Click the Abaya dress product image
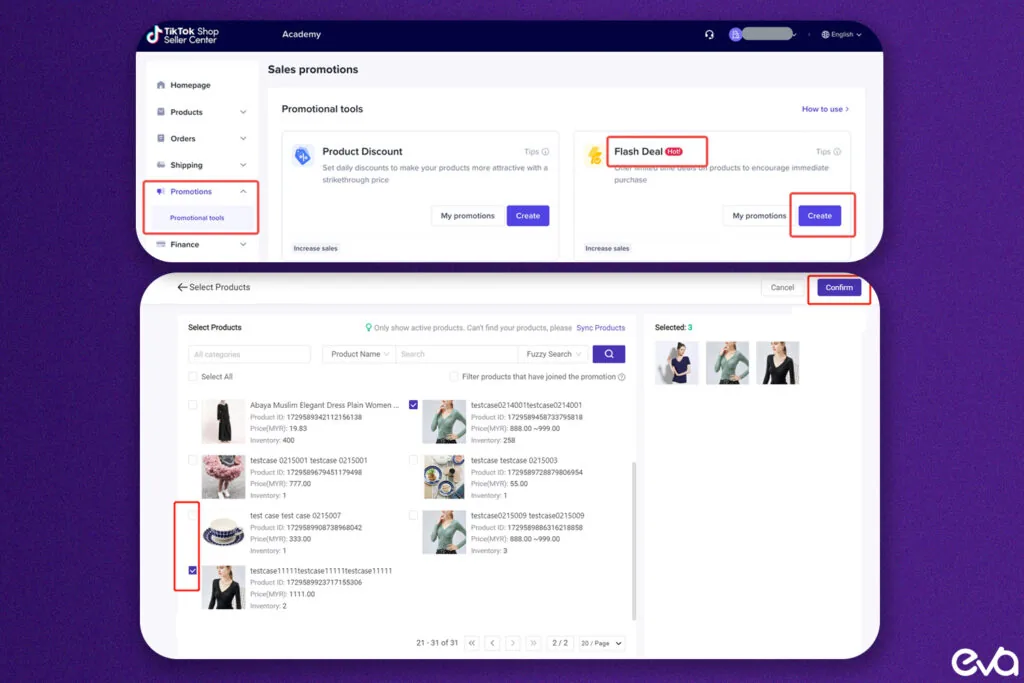Viewport: 1024px width, 683px height. pos(223,422)
